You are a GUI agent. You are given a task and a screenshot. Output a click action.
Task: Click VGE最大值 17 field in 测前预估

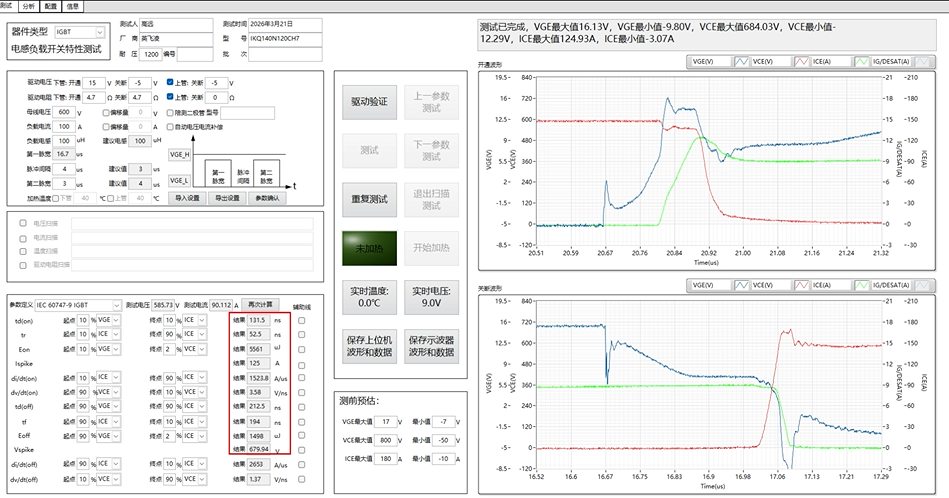386,422
